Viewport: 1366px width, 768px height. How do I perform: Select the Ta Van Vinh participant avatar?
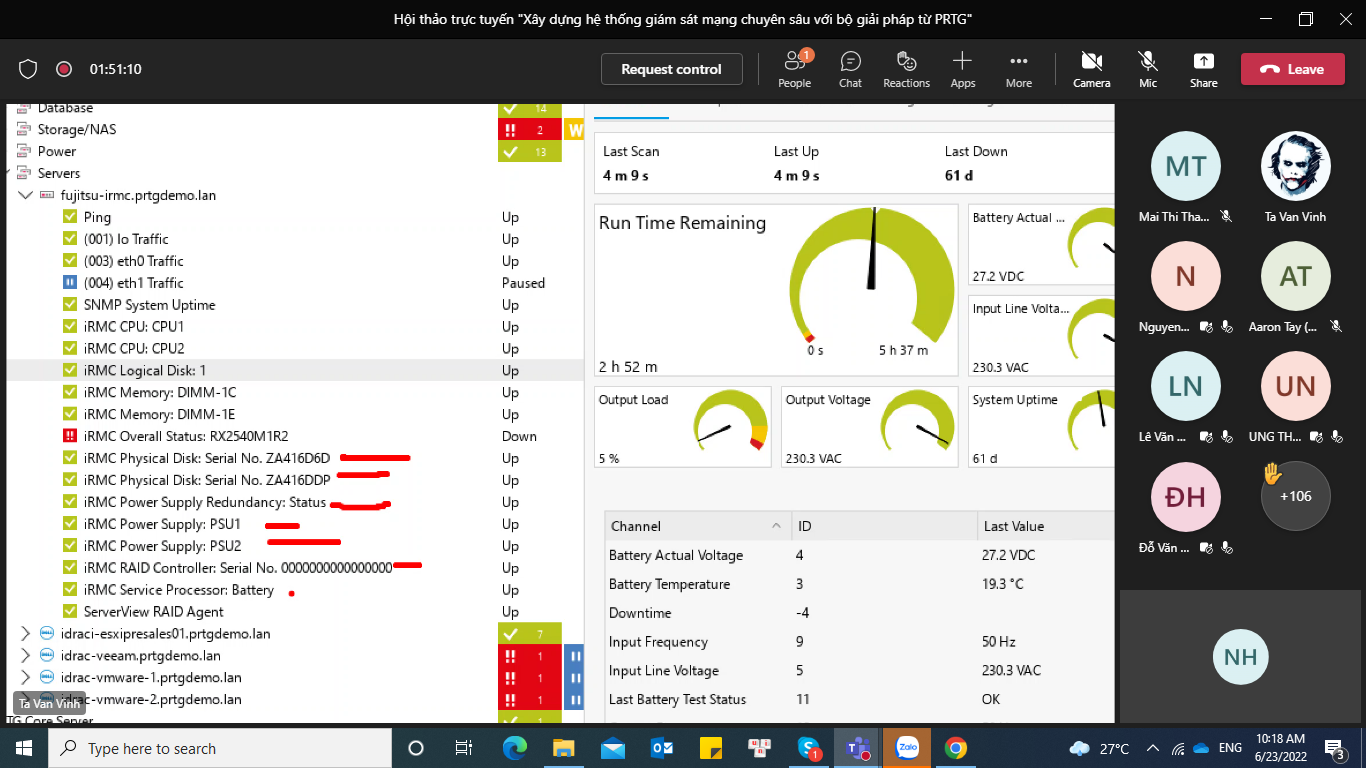point(1296,166)
